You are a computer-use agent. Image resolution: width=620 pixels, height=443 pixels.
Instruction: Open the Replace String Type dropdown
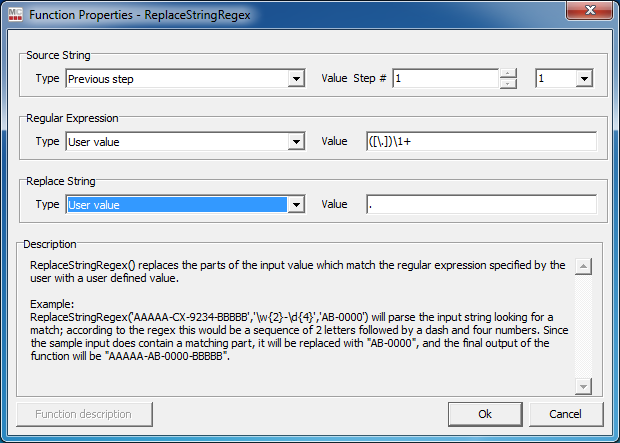point(296,204)
